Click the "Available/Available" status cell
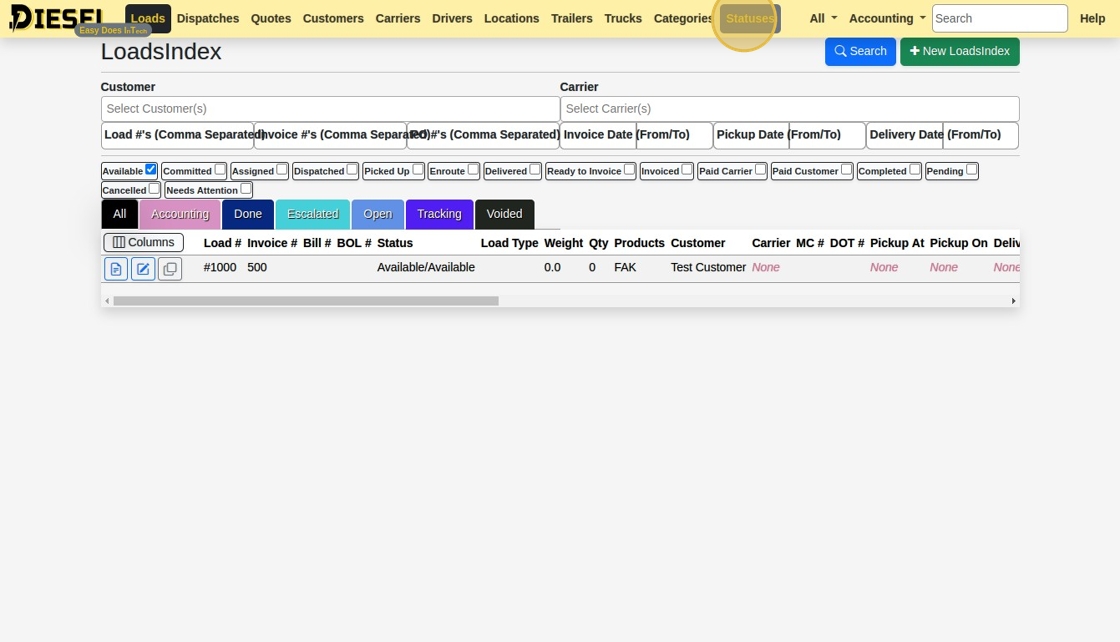This screenshot has width=1120, height=642. click(x=426, y=267)
